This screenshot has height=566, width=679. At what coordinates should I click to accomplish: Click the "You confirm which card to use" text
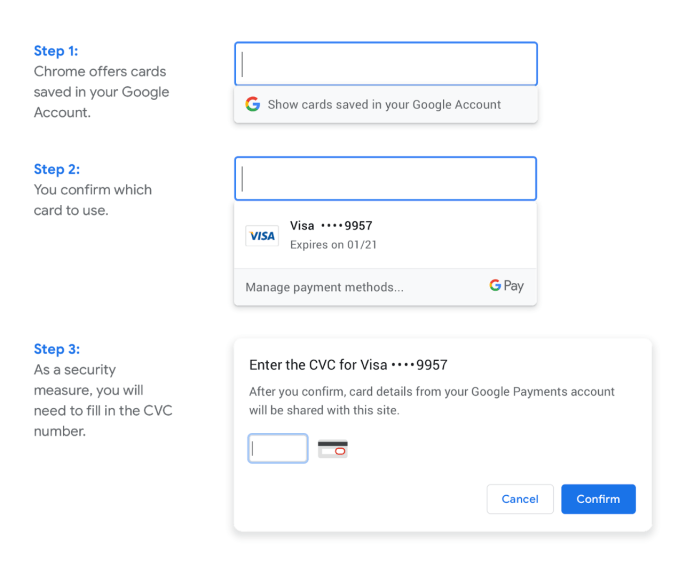pyautogui.click(x=93, y=200)
